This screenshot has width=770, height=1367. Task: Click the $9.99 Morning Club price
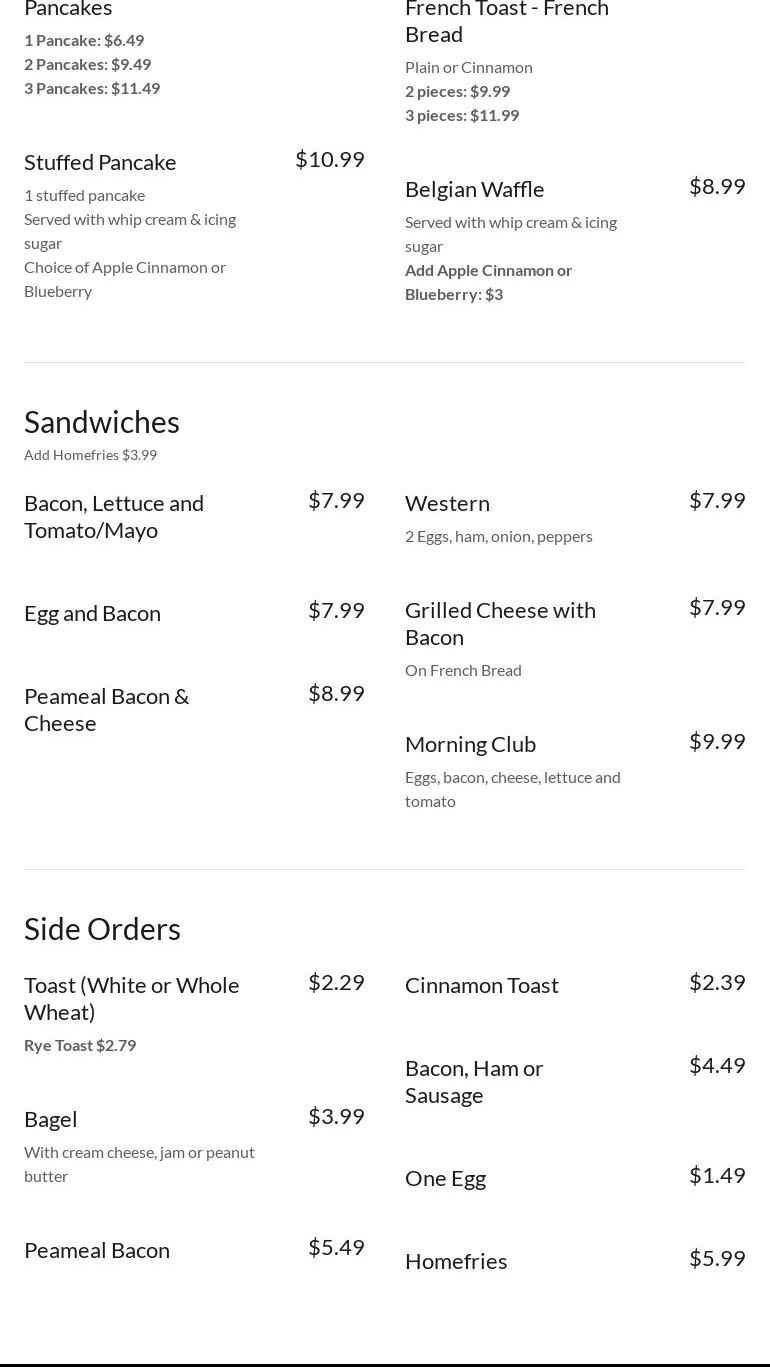(x=717, y=741)
